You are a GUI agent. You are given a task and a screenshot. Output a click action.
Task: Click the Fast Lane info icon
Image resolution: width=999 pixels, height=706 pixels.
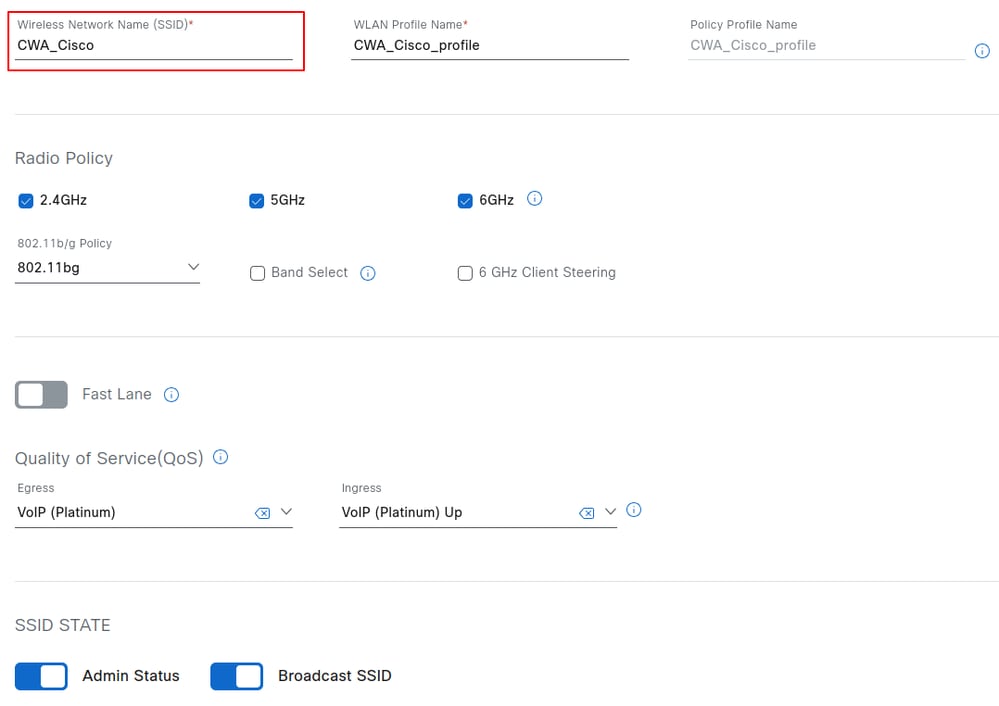pos(171,395)
